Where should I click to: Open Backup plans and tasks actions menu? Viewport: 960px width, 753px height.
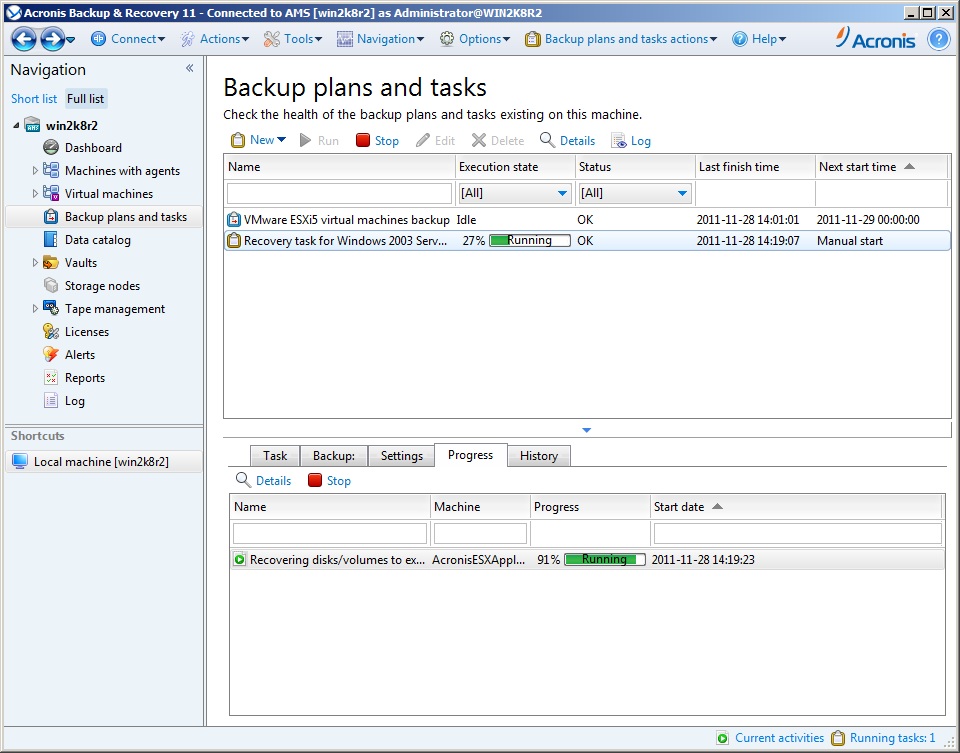point(621,39)
